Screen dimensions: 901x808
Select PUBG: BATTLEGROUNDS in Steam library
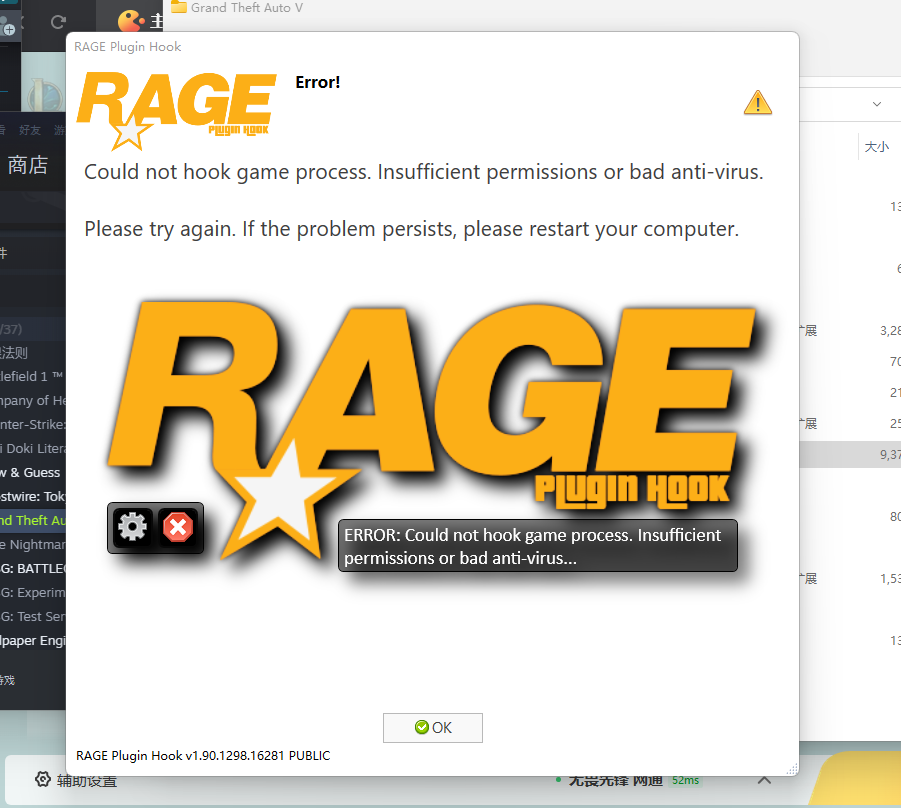pyautogui.click(x=33, y=568)
